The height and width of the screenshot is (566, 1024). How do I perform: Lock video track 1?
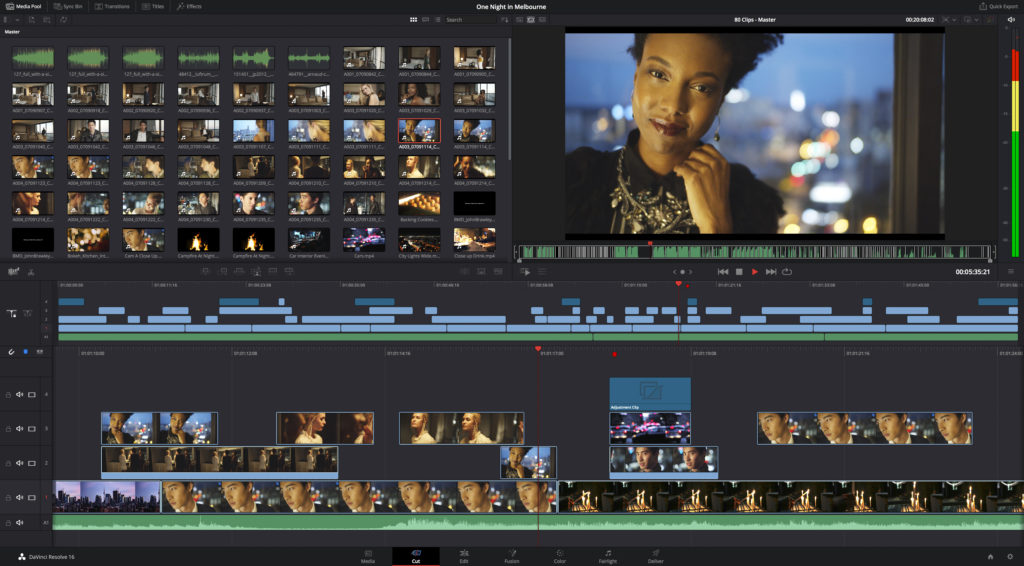coord(8,497)
